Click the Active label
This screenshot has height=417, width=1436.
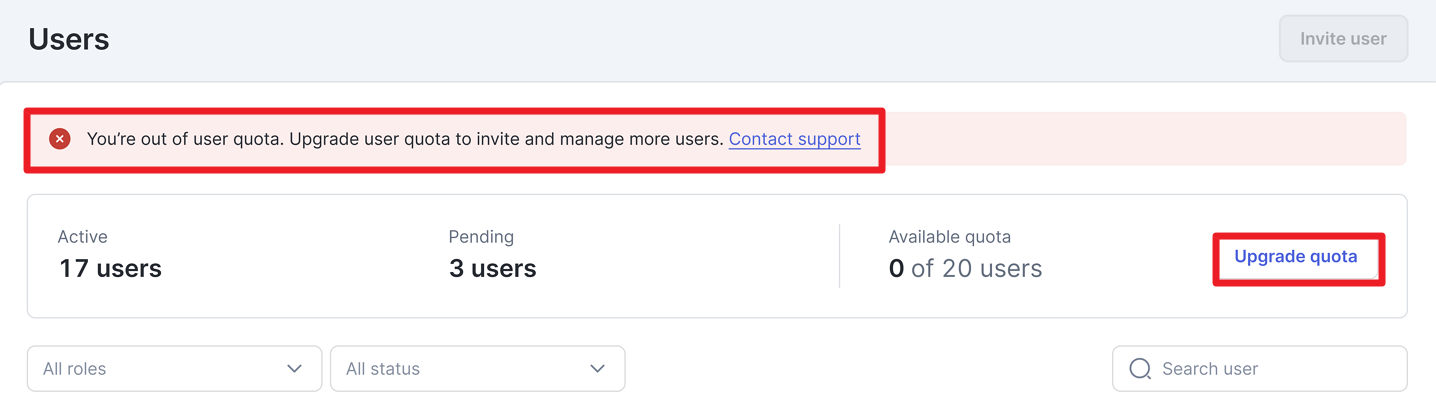(x=82, y=237)
